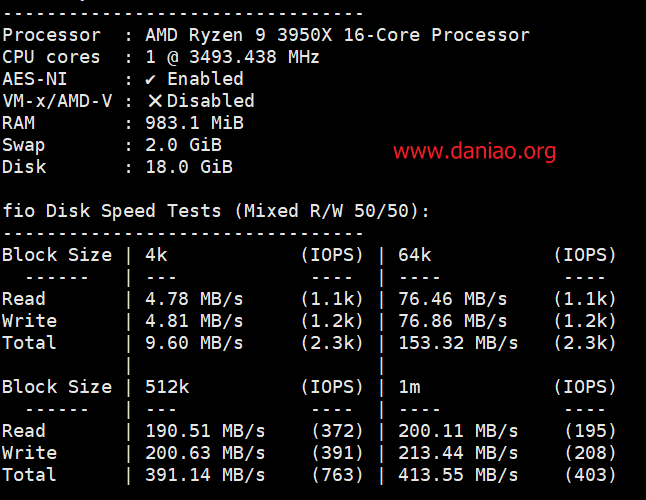Click the 512k total IOPS value (763)
This screenshot has height=500, width=646.
click(337, 475)
